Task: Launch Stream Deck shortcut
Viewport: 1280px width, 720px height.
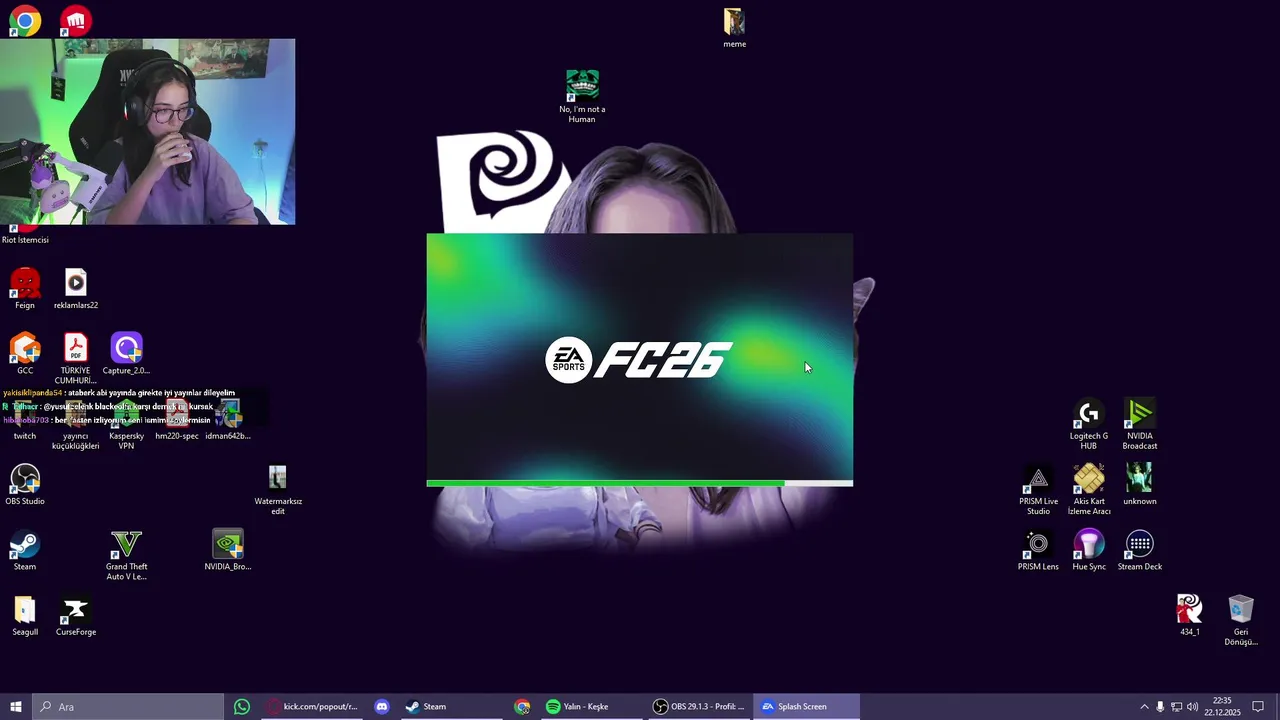Action: (1139, 550)
